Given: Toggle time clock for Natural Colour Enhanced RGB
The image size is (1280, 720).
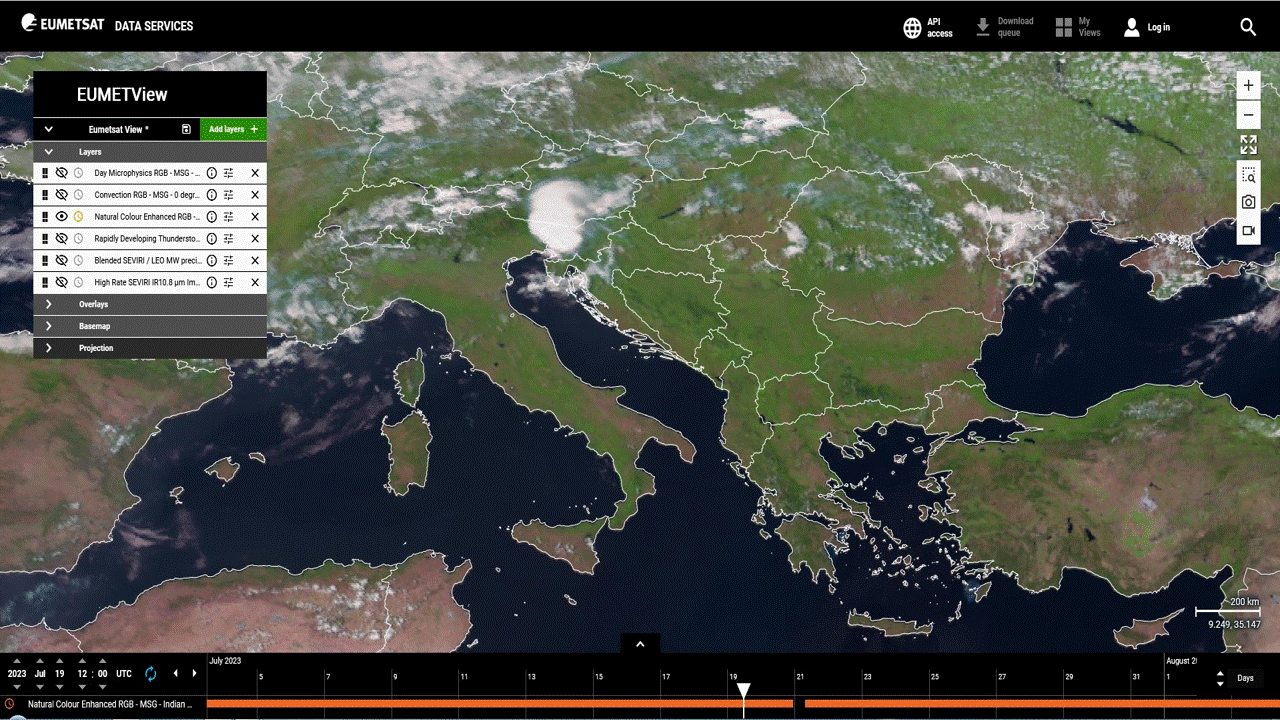Looking at the screenshot, I should tap(78, 217).
